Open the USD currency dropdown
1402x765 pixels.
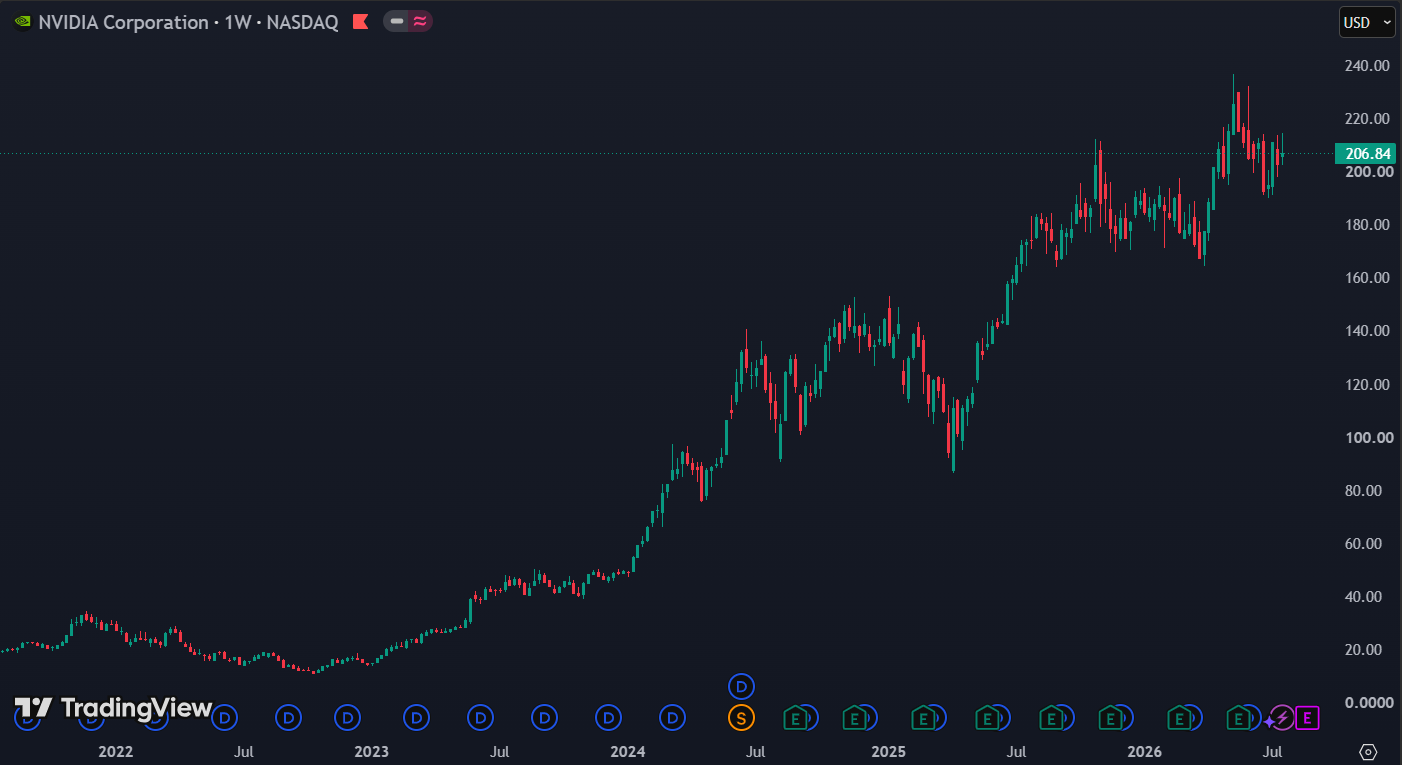1367,22
